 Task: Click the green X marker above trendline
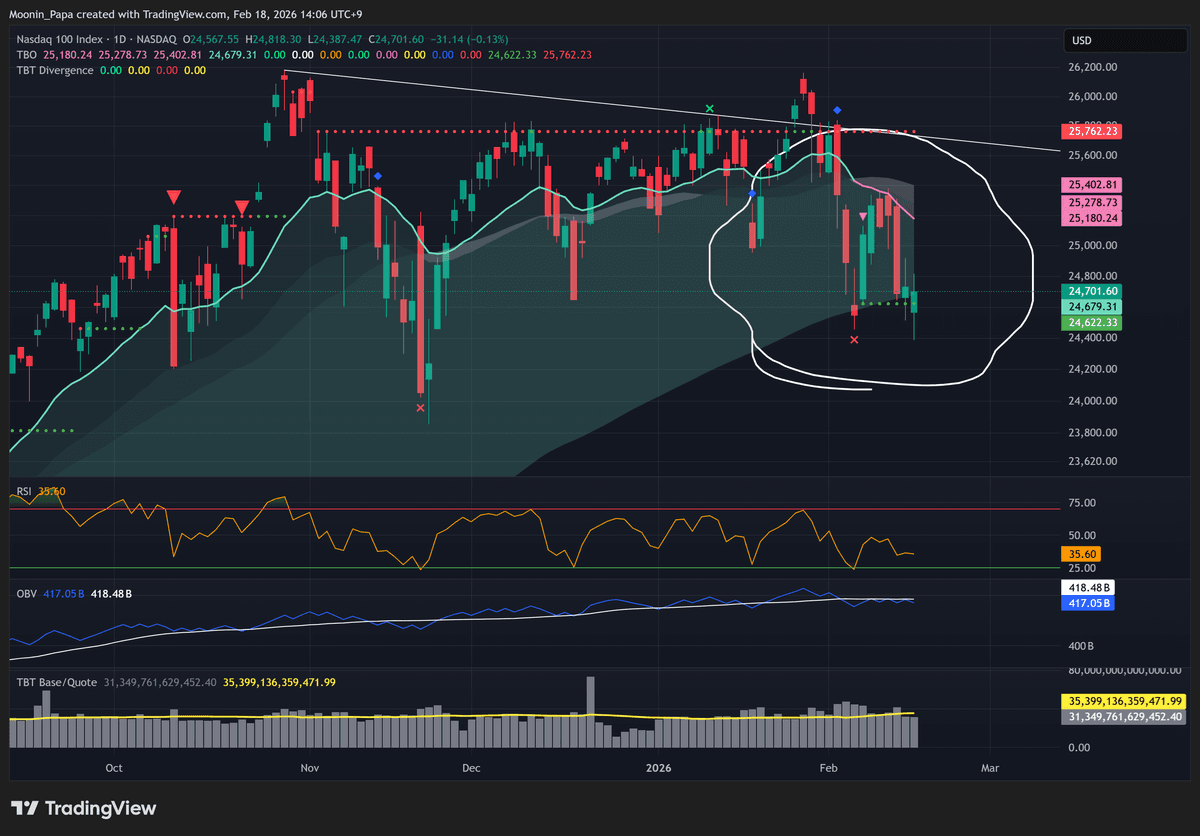click(709, 108)
